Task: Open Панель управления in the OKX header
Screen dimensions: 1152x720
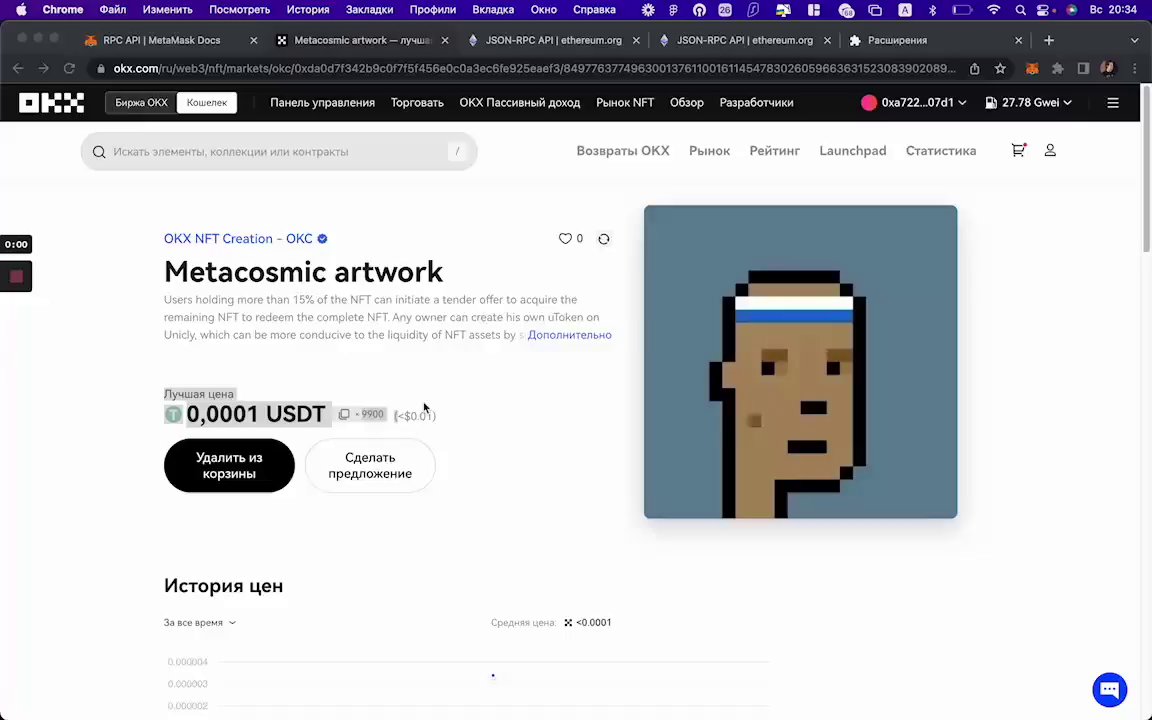Action: [323, 103]
